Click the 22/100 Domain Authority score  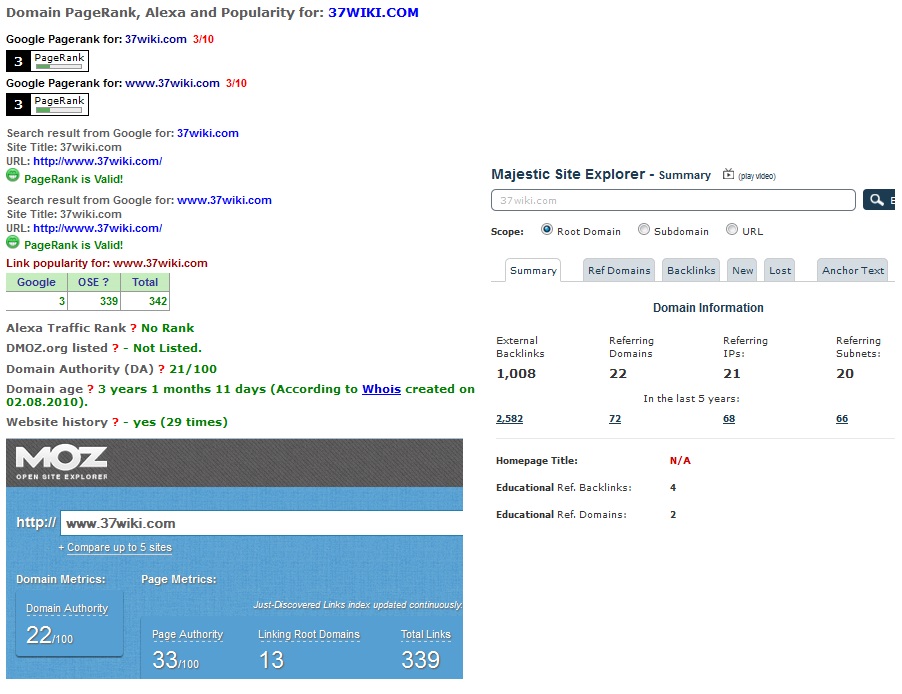pyautogui.click(x=49, y=636)
